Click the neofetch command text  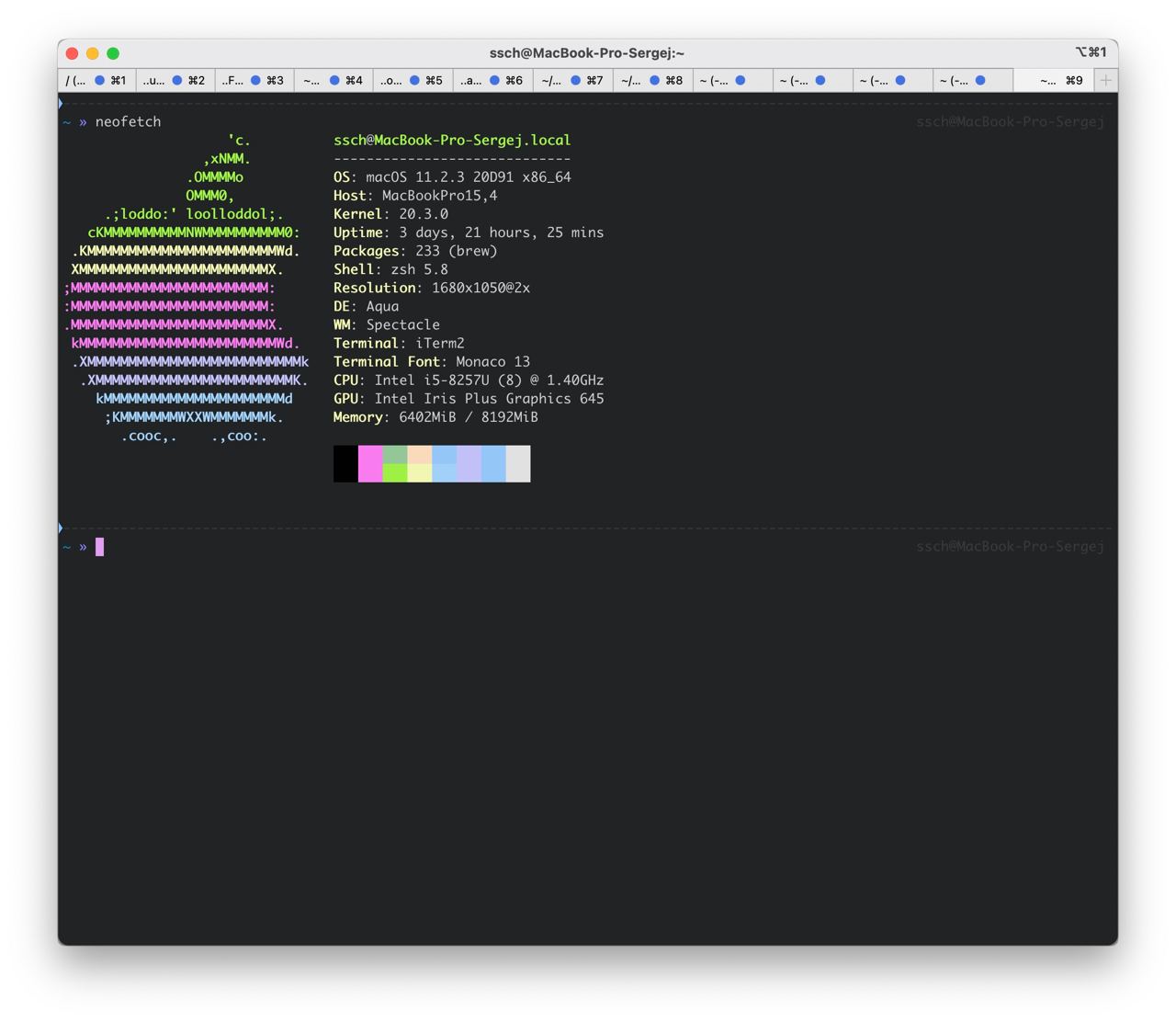tap(128, 121)
